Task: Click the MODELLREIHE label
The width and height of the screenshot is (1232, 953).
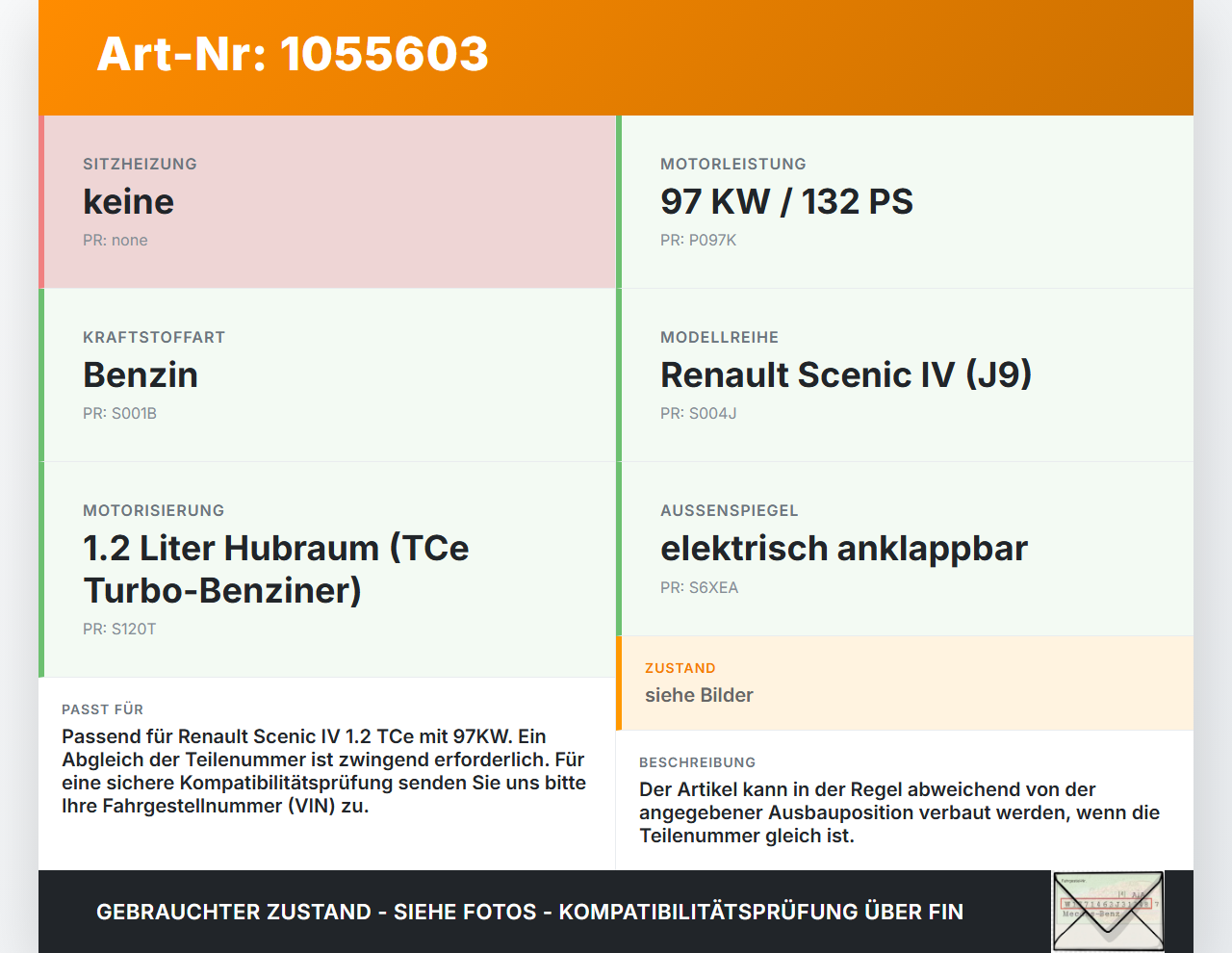Action: click(x=719, y=337)
